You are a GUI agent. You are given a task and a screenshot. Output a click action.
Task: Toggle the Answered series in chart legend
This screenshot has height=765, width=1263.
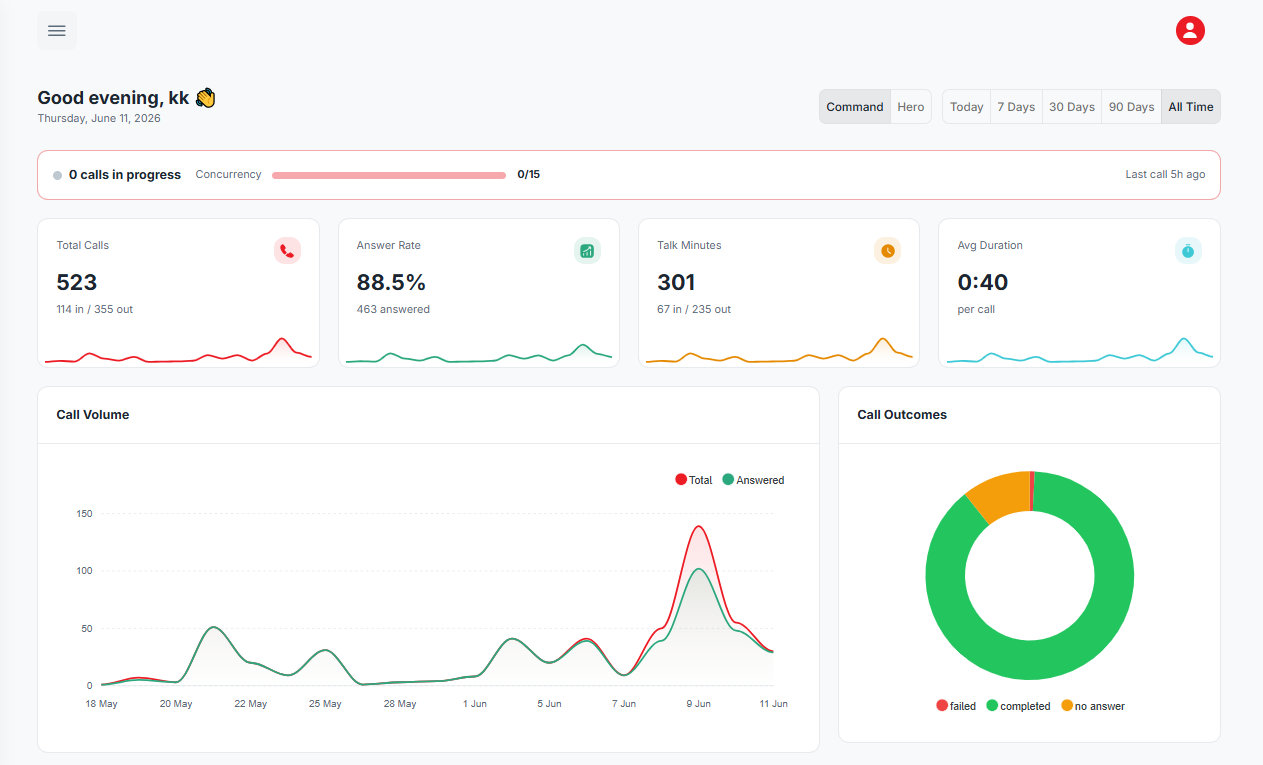coord(753,480)
